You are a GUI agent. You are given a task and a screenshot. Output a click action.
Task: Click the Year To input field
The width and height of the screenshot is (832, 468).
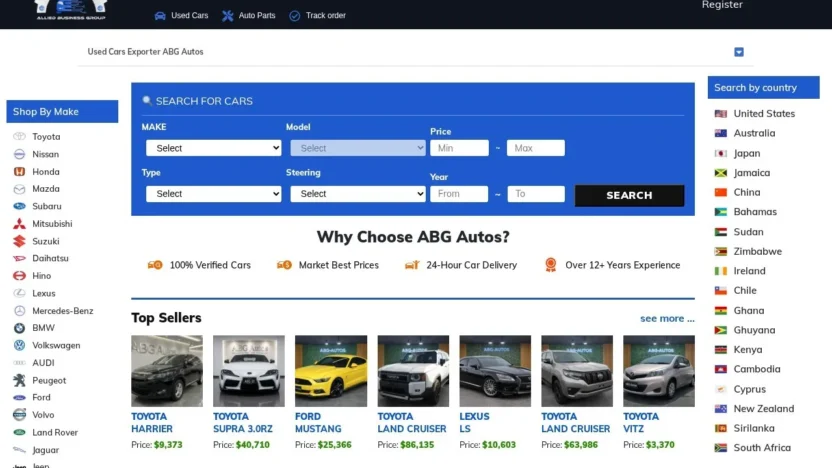point(535,194)
